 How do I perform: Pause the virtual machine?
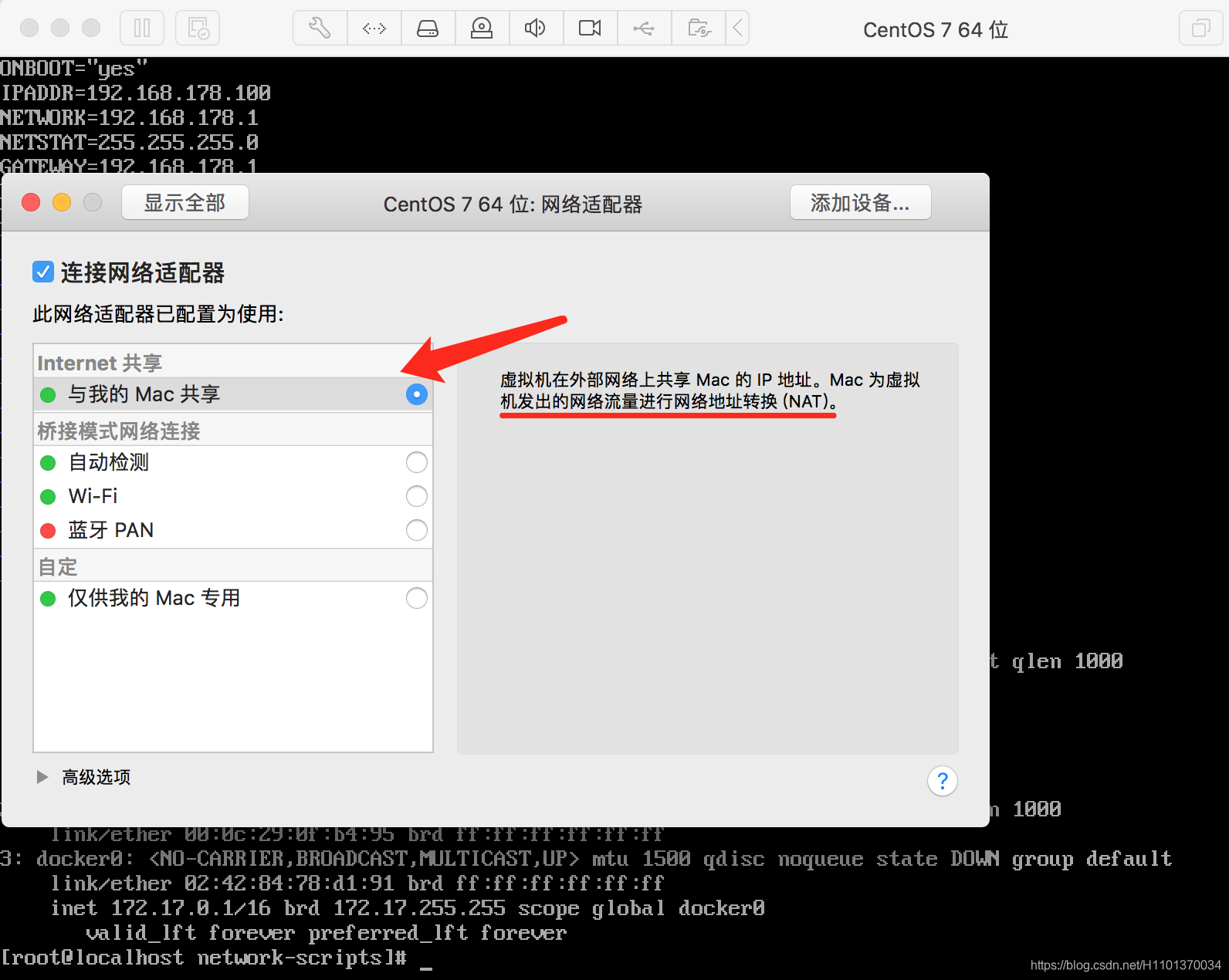pyautogui.click(x=142, y=29)
